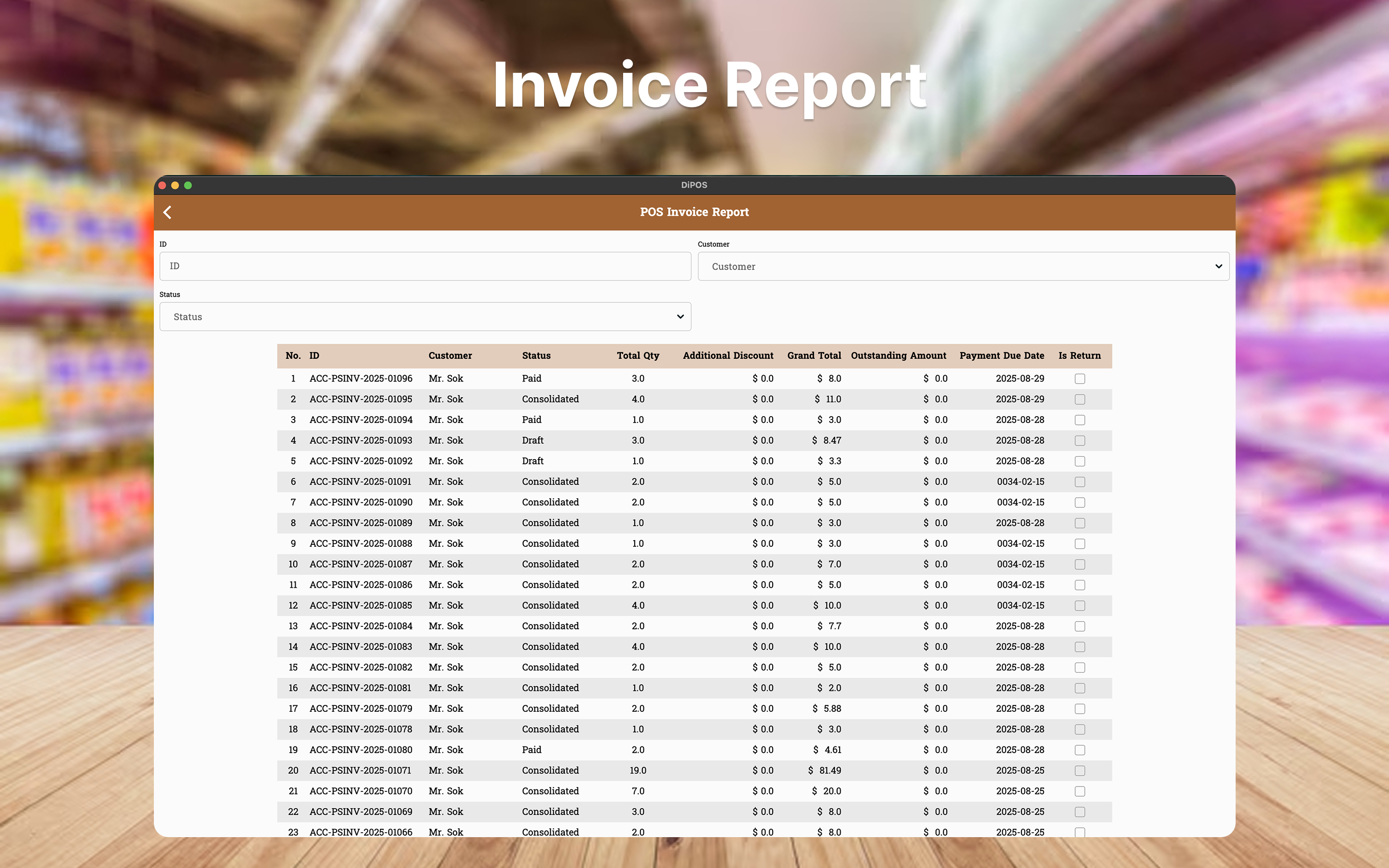Select invoice ID ACC-PSINV-2025-01096
Image resolution: width=1389 pixels, height=868 pixels.
pyautogui.click(x=360, y=379)
